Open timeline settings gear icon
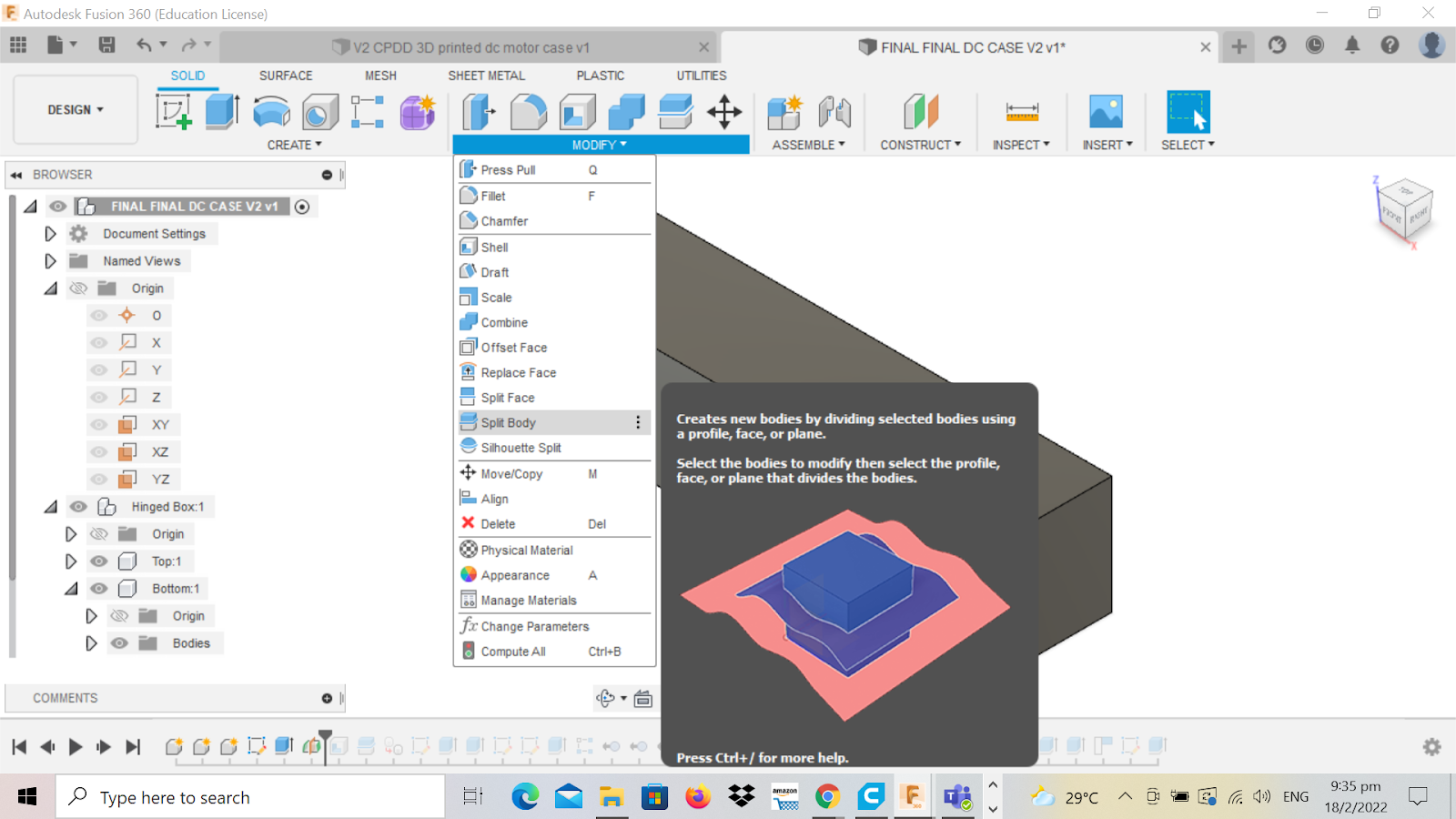Viewport: 1456px width, 819px height. point(1431,747)
